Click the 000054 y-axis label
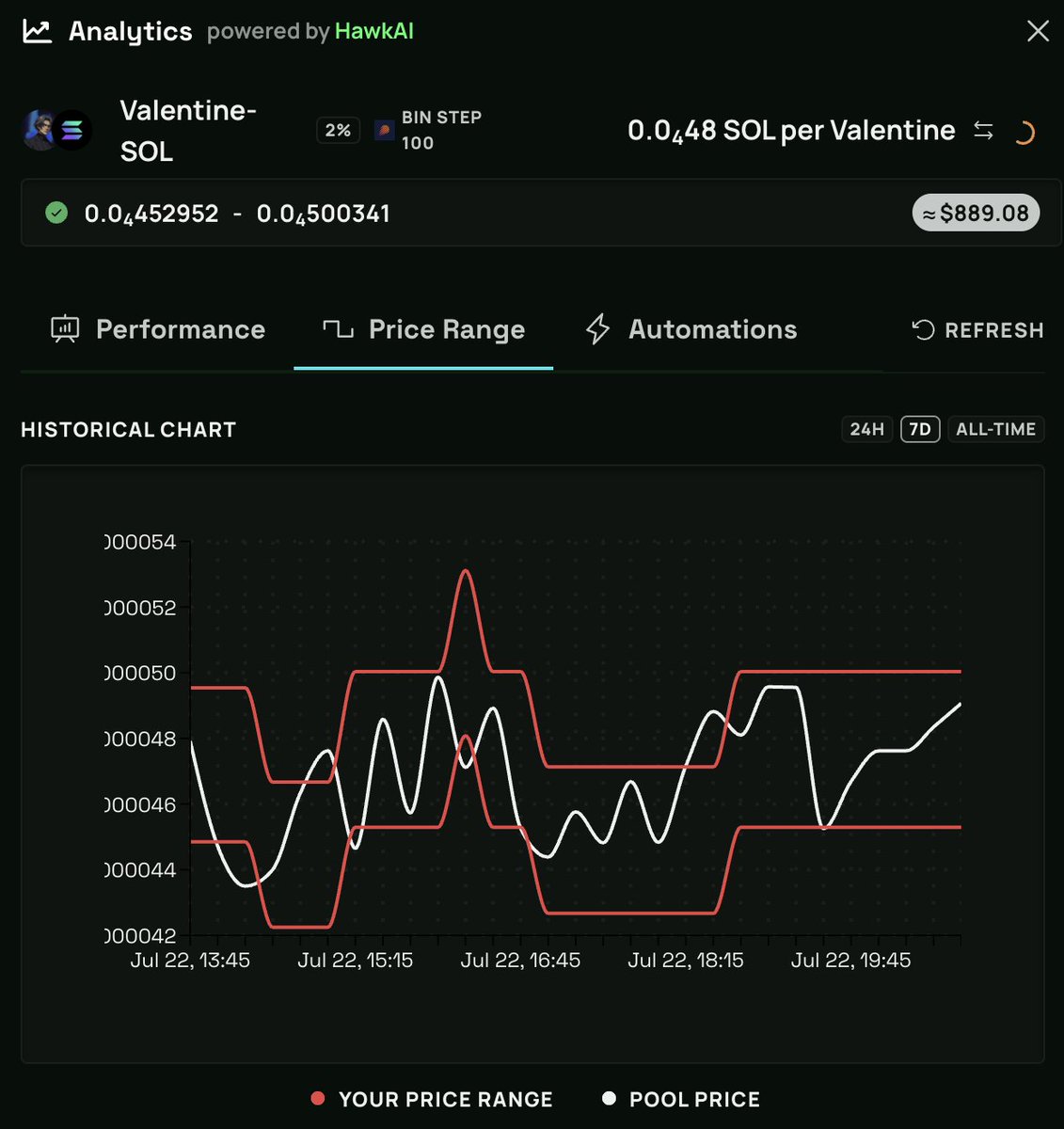 tap(140, 542)
